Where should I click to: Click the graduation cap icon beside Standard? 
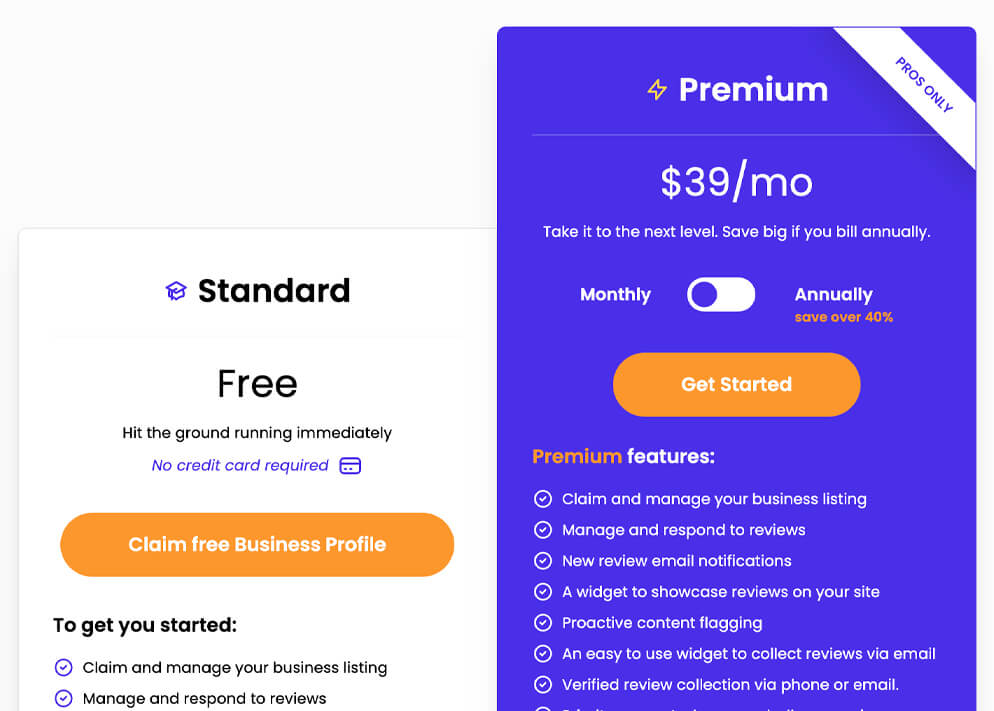[x=176, y=291]
